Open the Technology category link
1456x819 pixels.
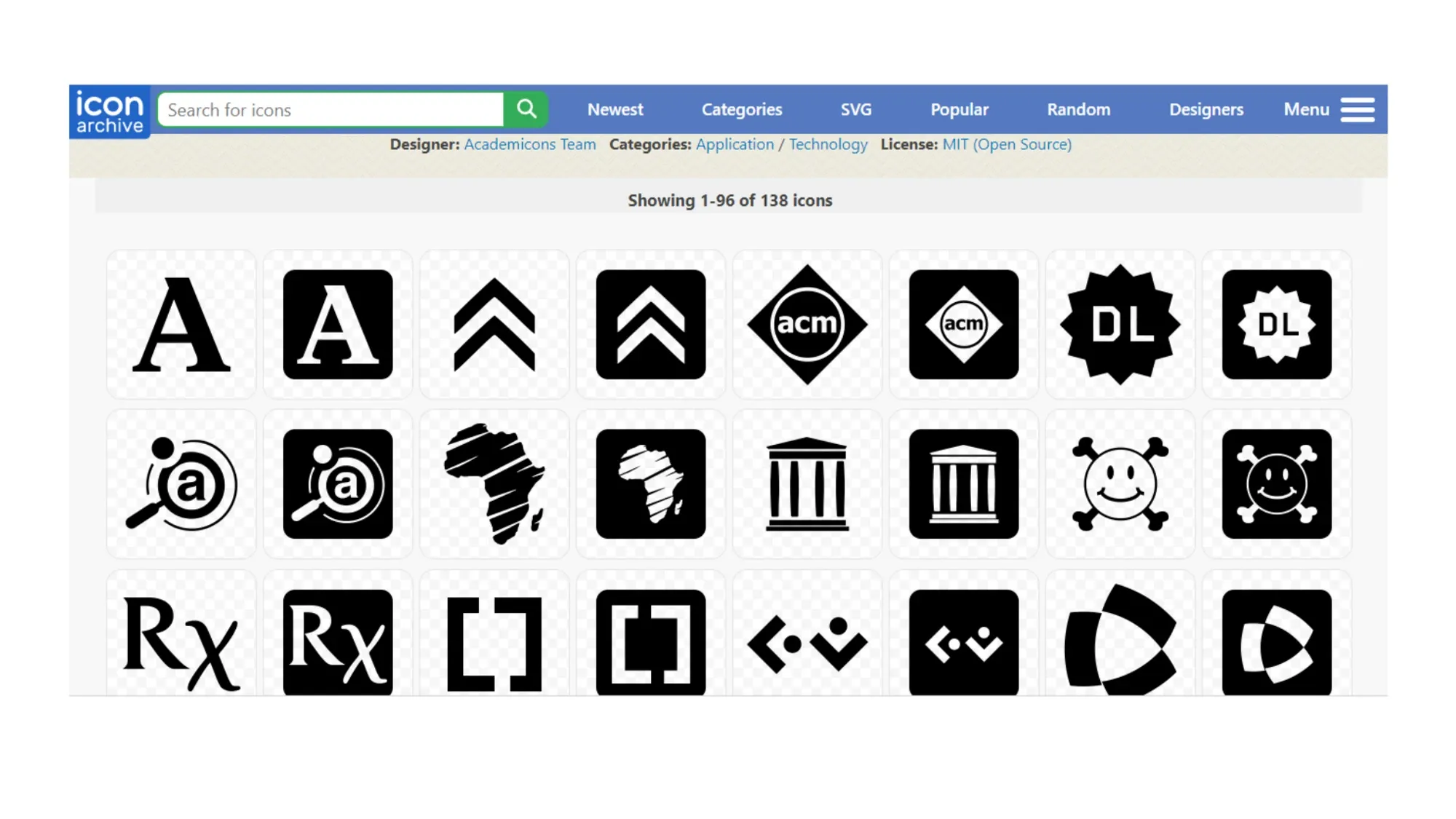pos(828,144)
